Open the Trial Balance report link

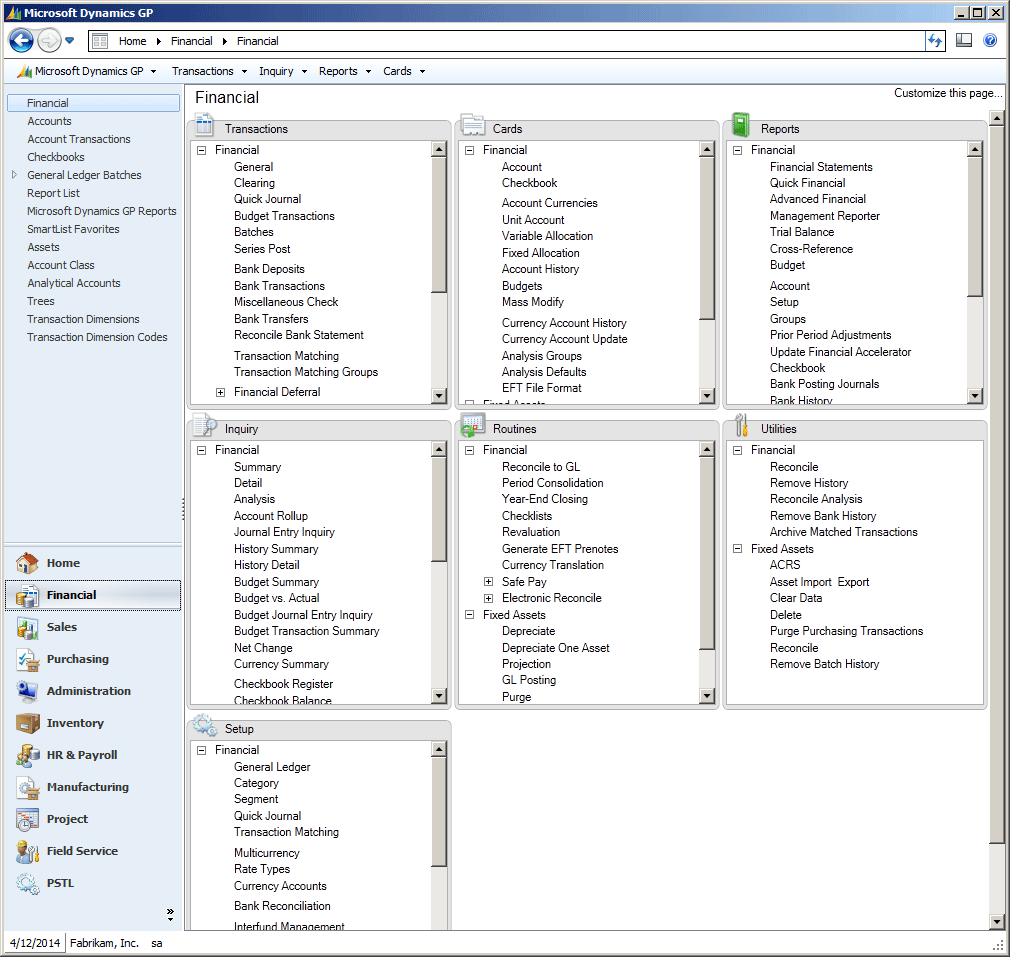pyautogui.click(x=802, y=232)
